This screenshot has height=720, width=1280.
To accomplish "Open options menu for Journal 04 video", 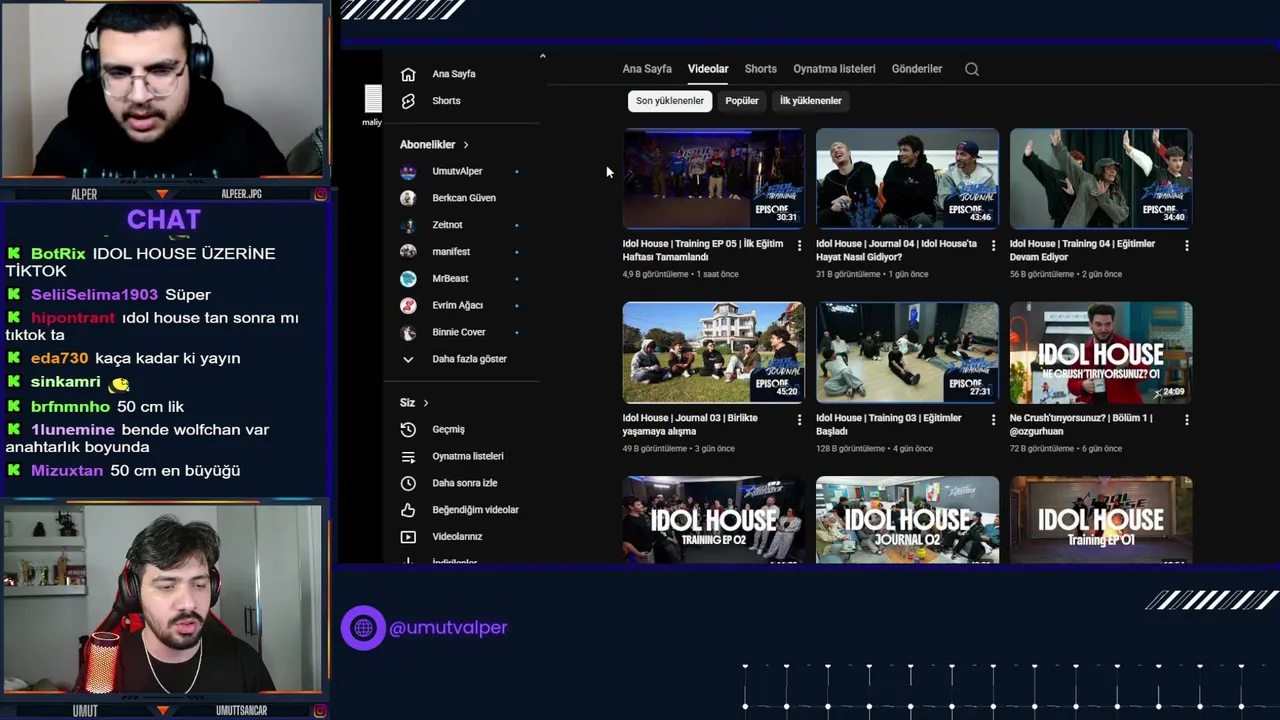I will point(993,245).
